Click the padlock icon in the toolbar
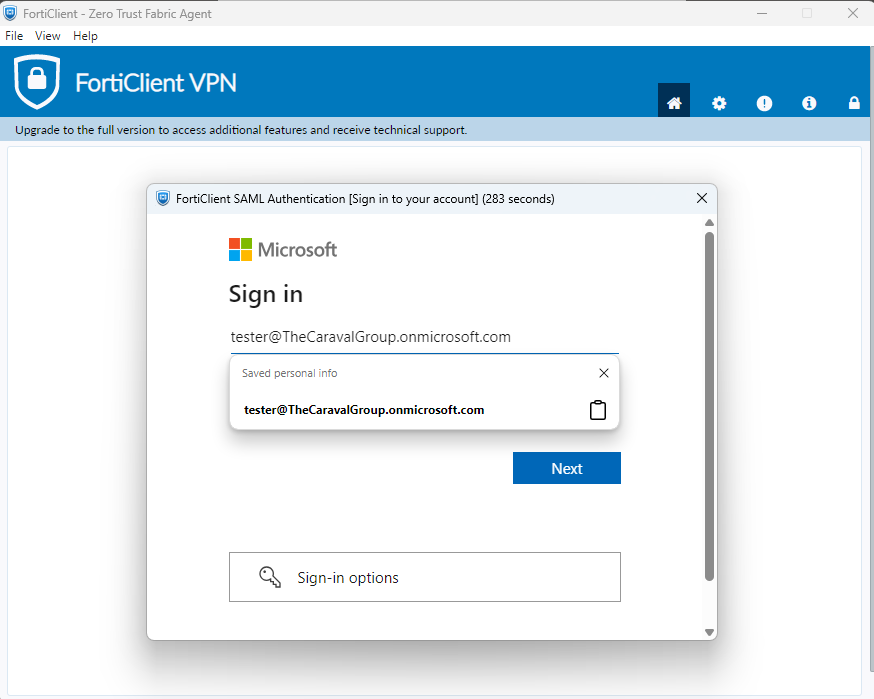Screen dimensions: 874x699 coord(854,103)
